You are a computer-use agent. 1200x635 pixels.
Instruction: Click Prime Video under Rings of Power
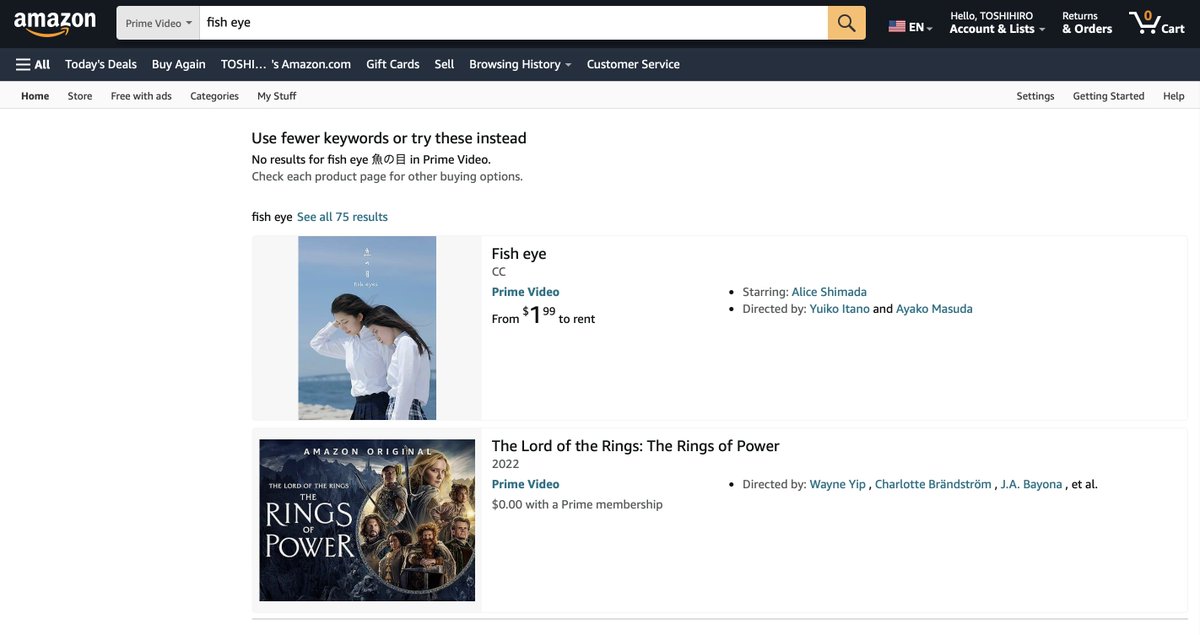click(525, 484)
